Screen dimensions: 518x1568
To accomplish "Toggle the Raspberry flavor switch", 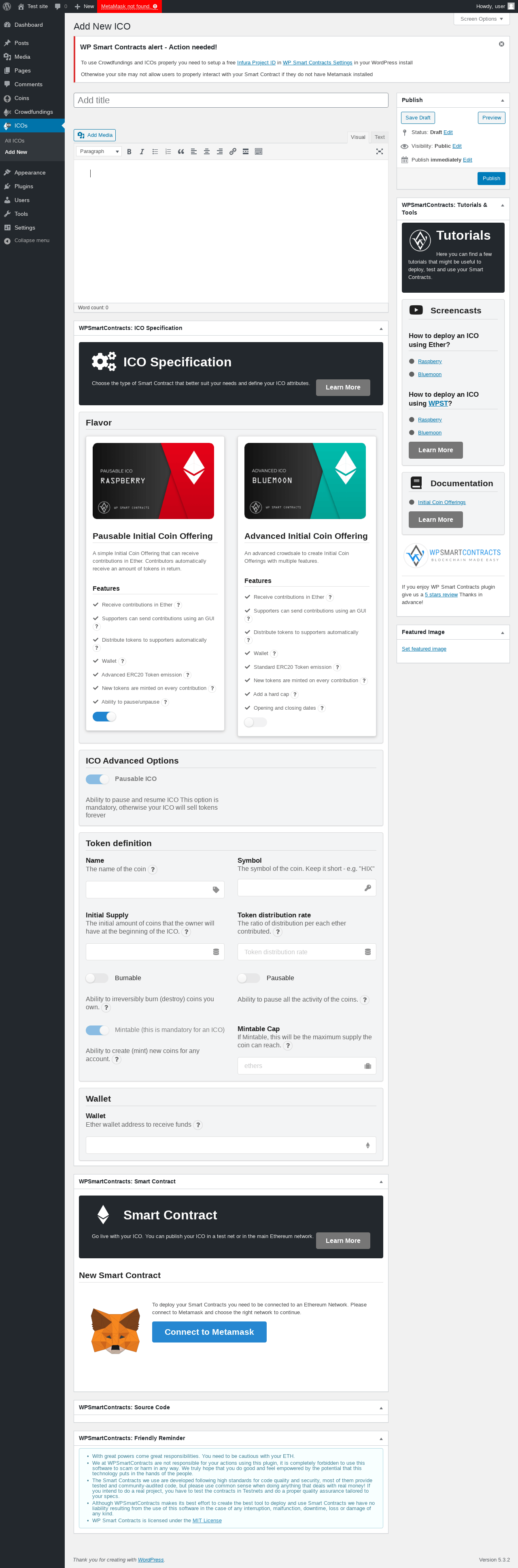I will point(104,717).
